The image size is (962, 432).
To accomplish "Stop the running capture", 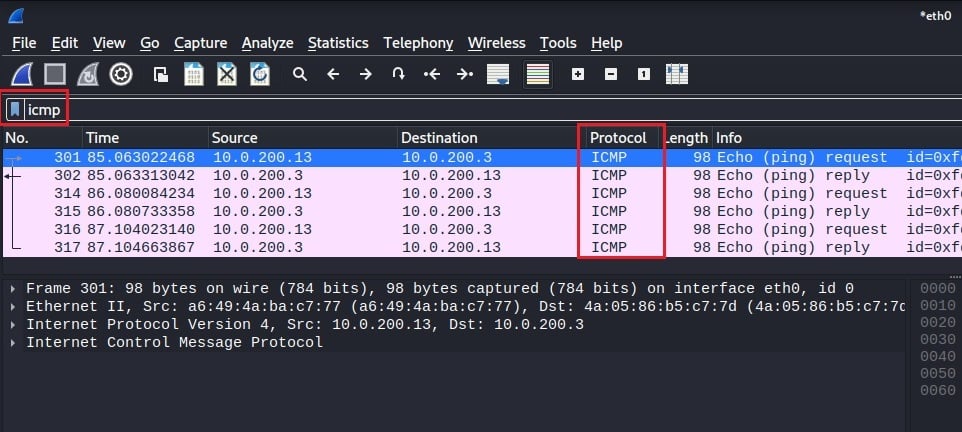I will pyautogui.click(x=55, y=75).
